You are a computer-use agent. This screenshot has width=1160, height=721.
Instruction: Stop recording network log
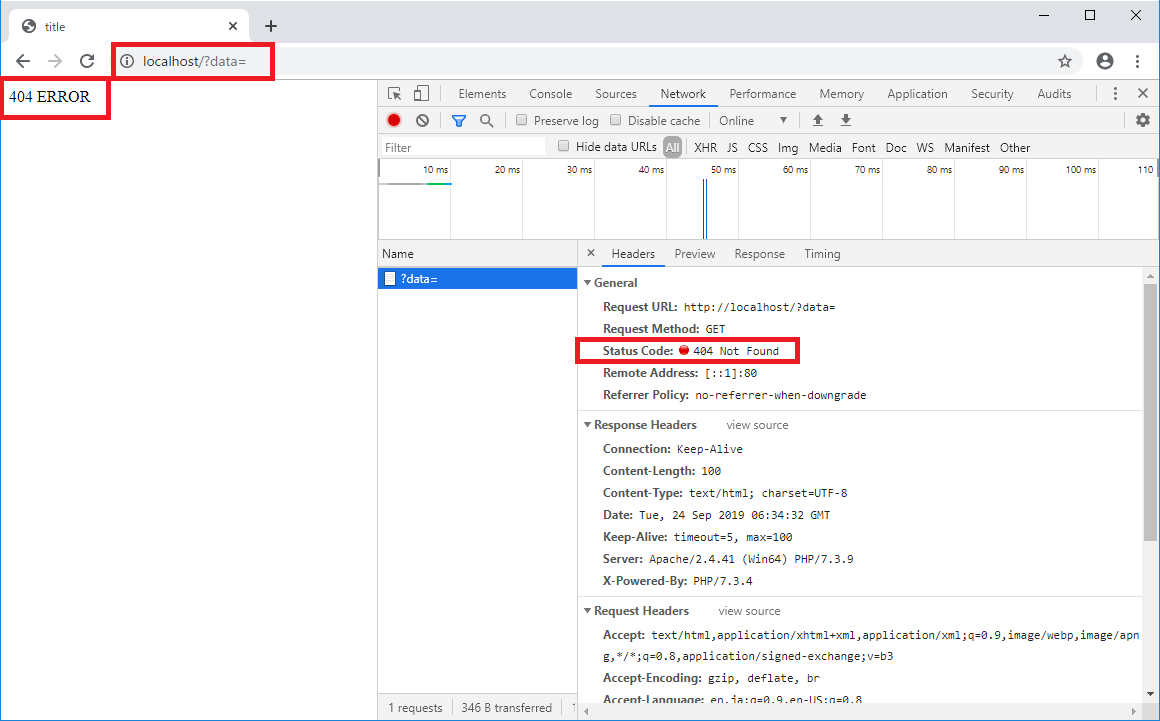(x=394, y=120)
